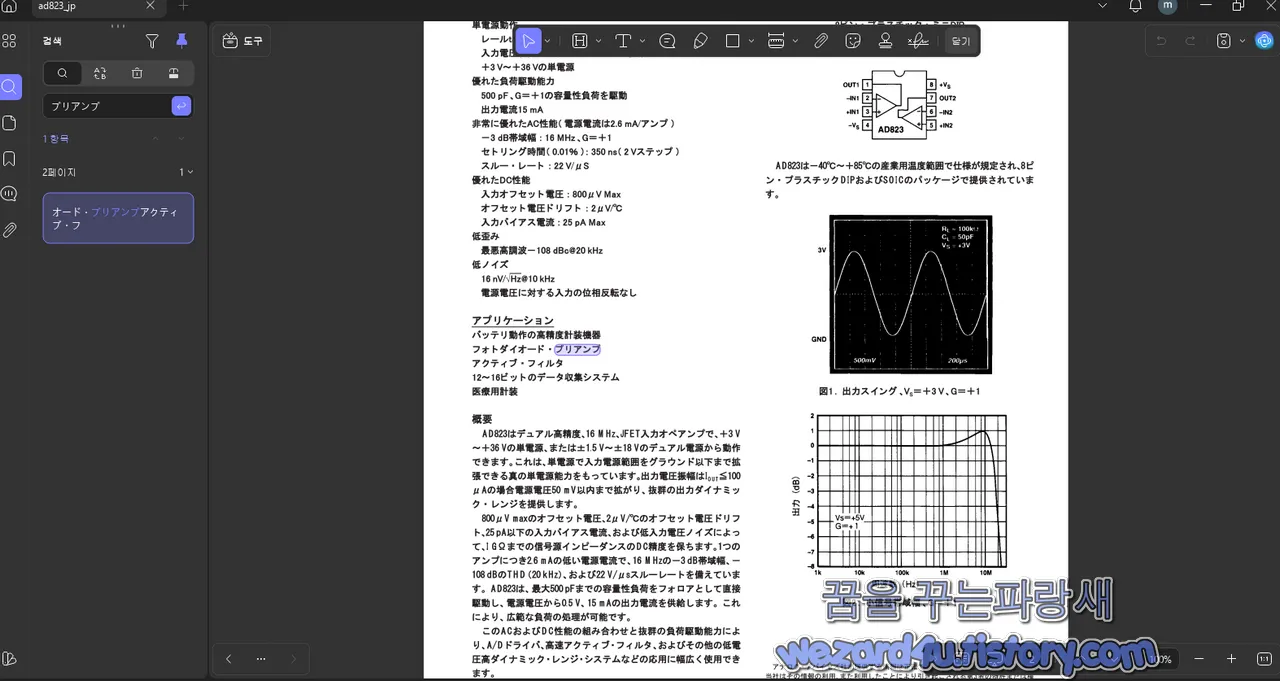This screenshot has height=681, width=1280.
Task: Open the tab list chevron in title bar
Action: tap(1104, 6)
